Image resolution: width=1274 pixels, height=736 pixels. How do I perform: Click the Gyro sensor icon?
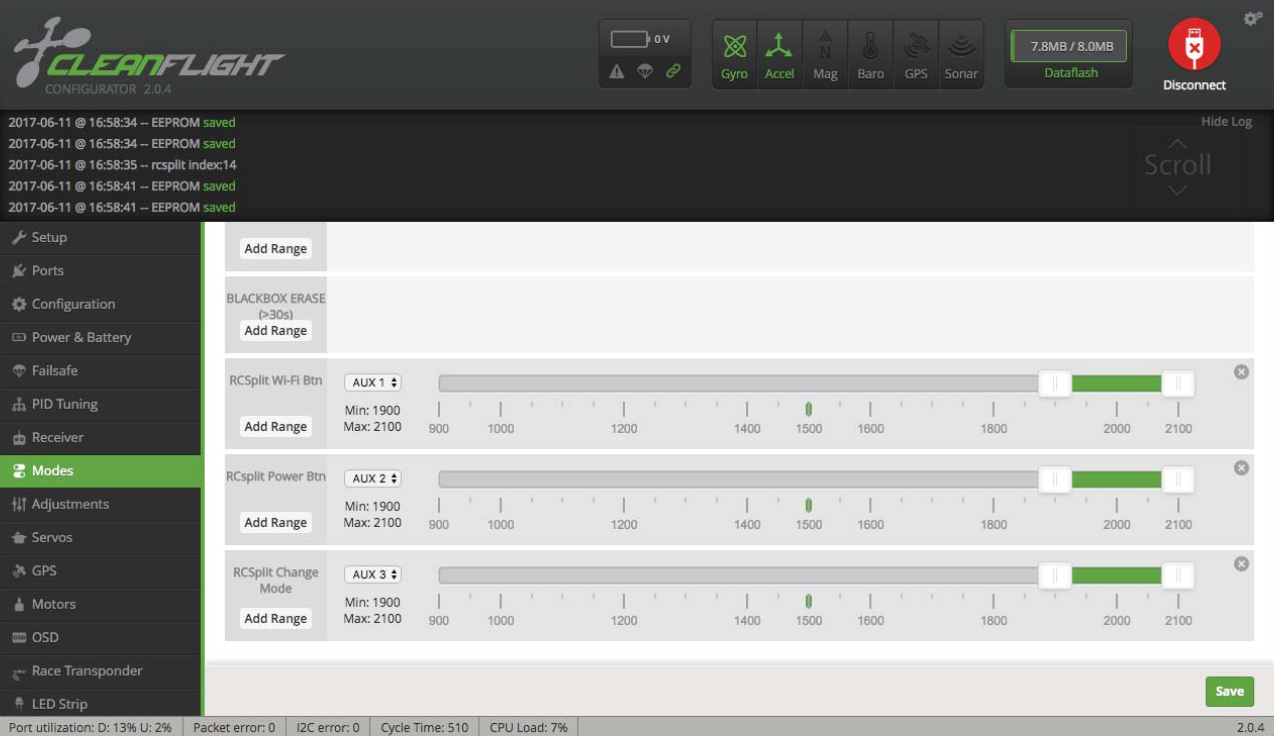pyautogui.click(x=734, y=55)
